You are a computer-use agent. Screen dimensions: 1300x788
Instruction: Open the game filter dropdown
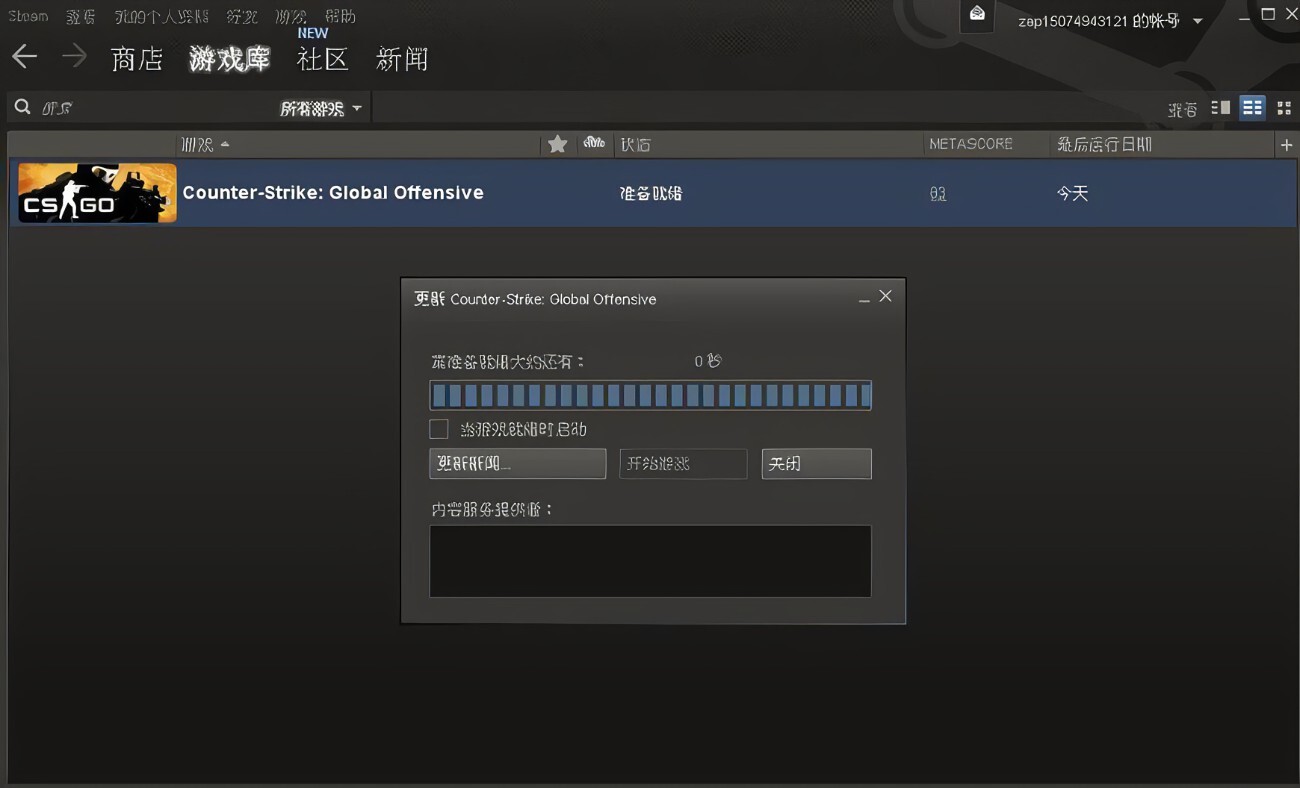pos(321,108)
